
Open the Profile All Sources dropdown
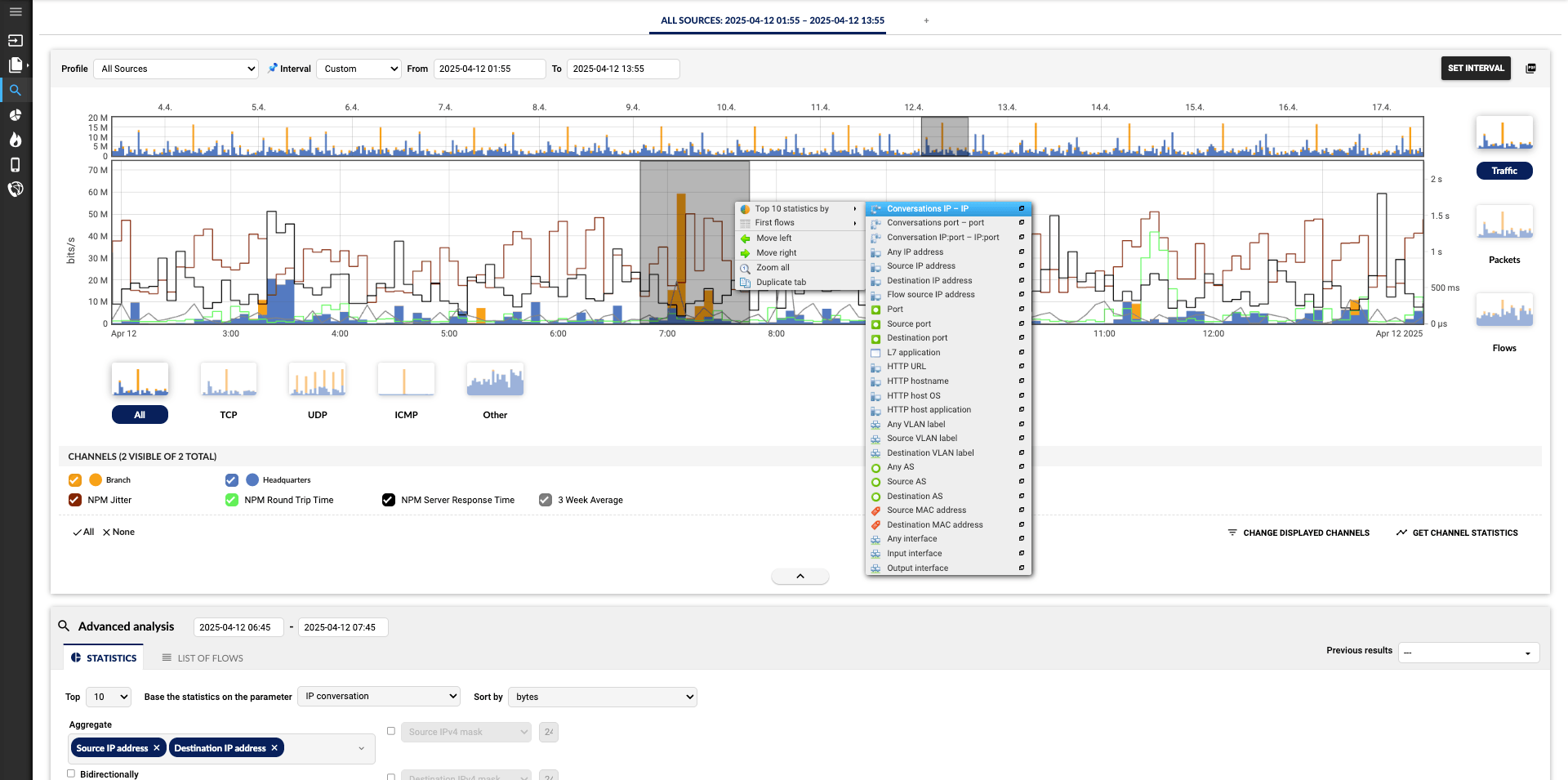176,69
